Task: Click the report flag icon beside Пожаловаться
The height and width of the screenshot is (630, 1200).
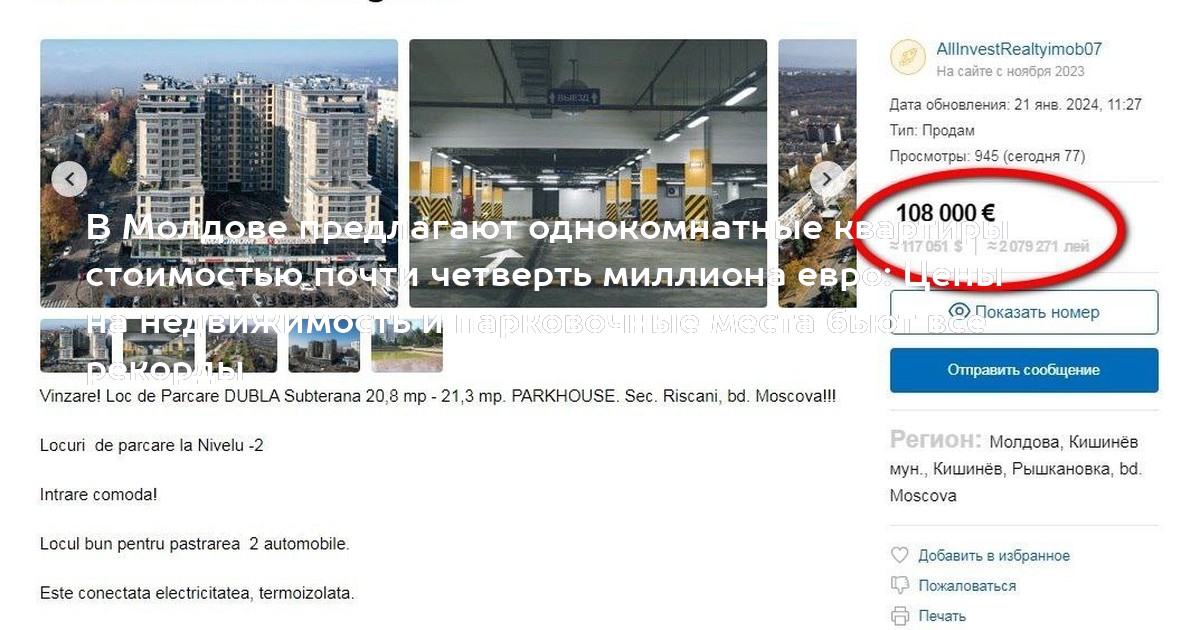Action: click(900, 585)
